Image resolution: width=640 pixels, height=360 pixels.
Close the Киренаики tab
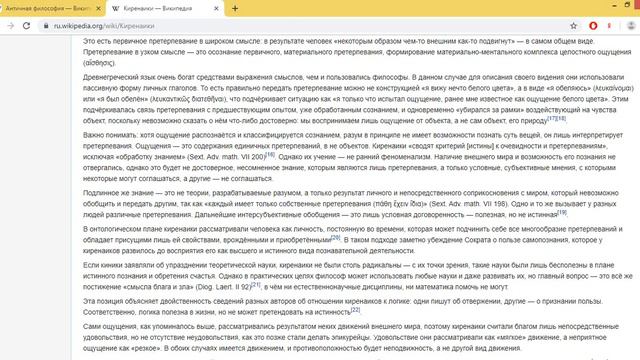pyautogui.click(x=216, y=8)
